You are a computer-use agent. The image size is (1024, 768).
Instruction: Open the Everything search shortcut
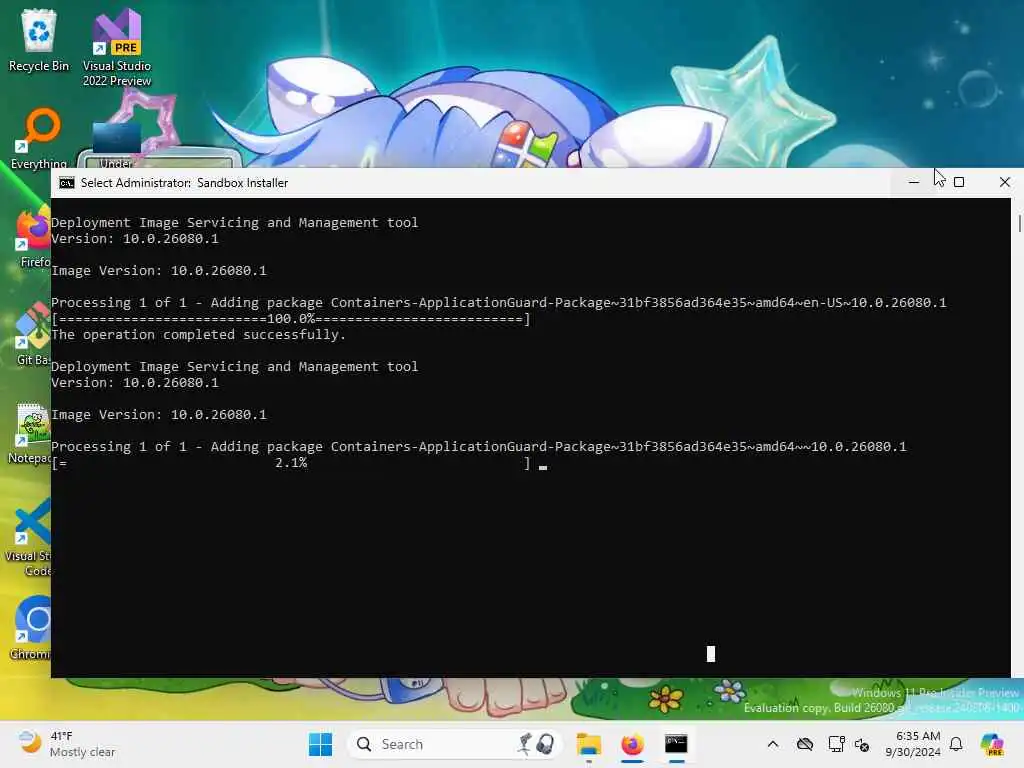[x=39, y=138]
